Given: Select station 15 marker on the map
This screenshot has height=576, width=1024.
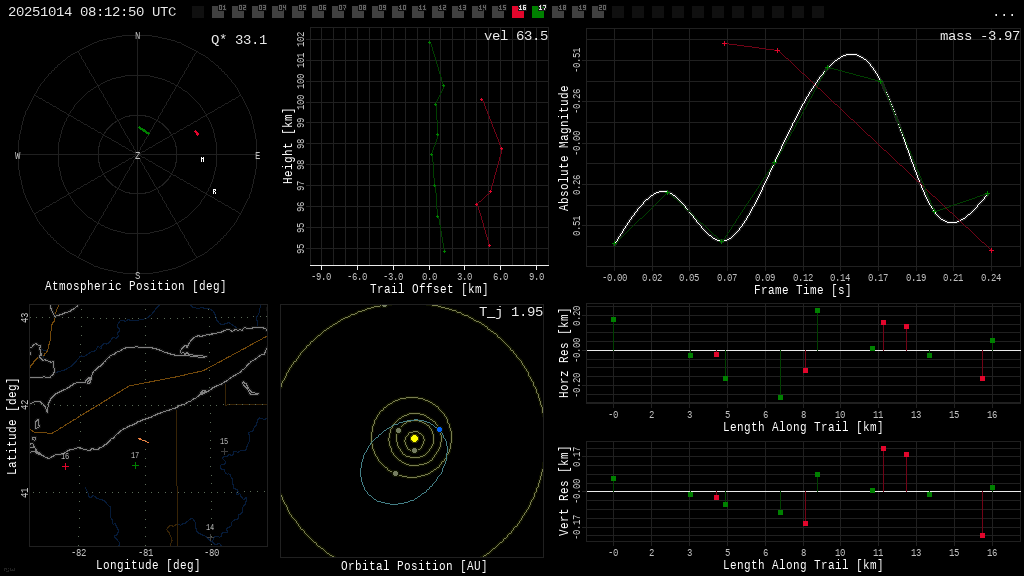Looking at the screenshot, I should tap(224, 451).
